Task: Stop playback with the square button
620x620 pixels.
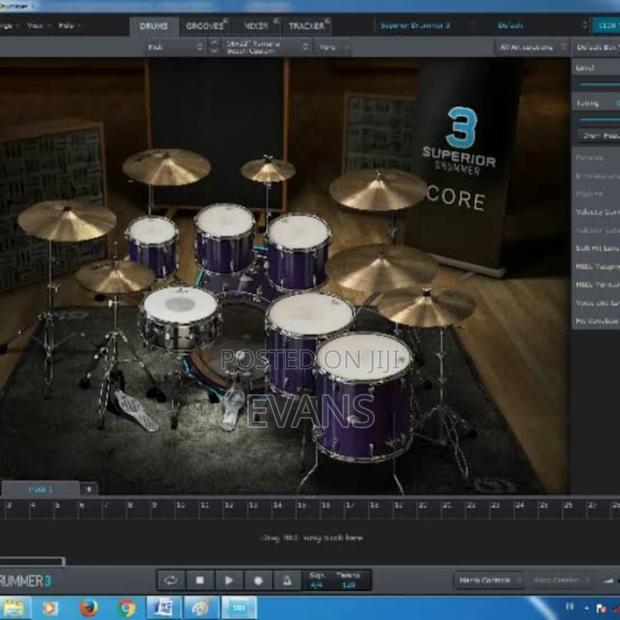Action: pyautogui.click(x=200, y=580)
